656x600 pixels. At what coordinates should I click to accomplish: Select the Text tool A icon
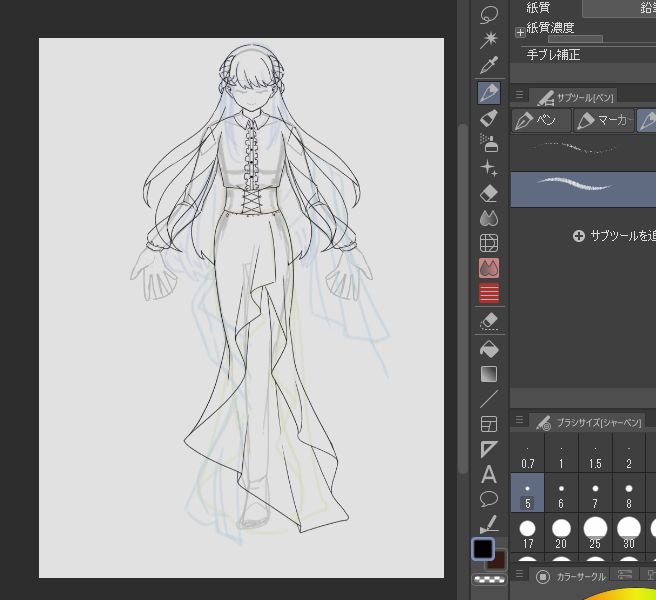(x=489, y=475)
